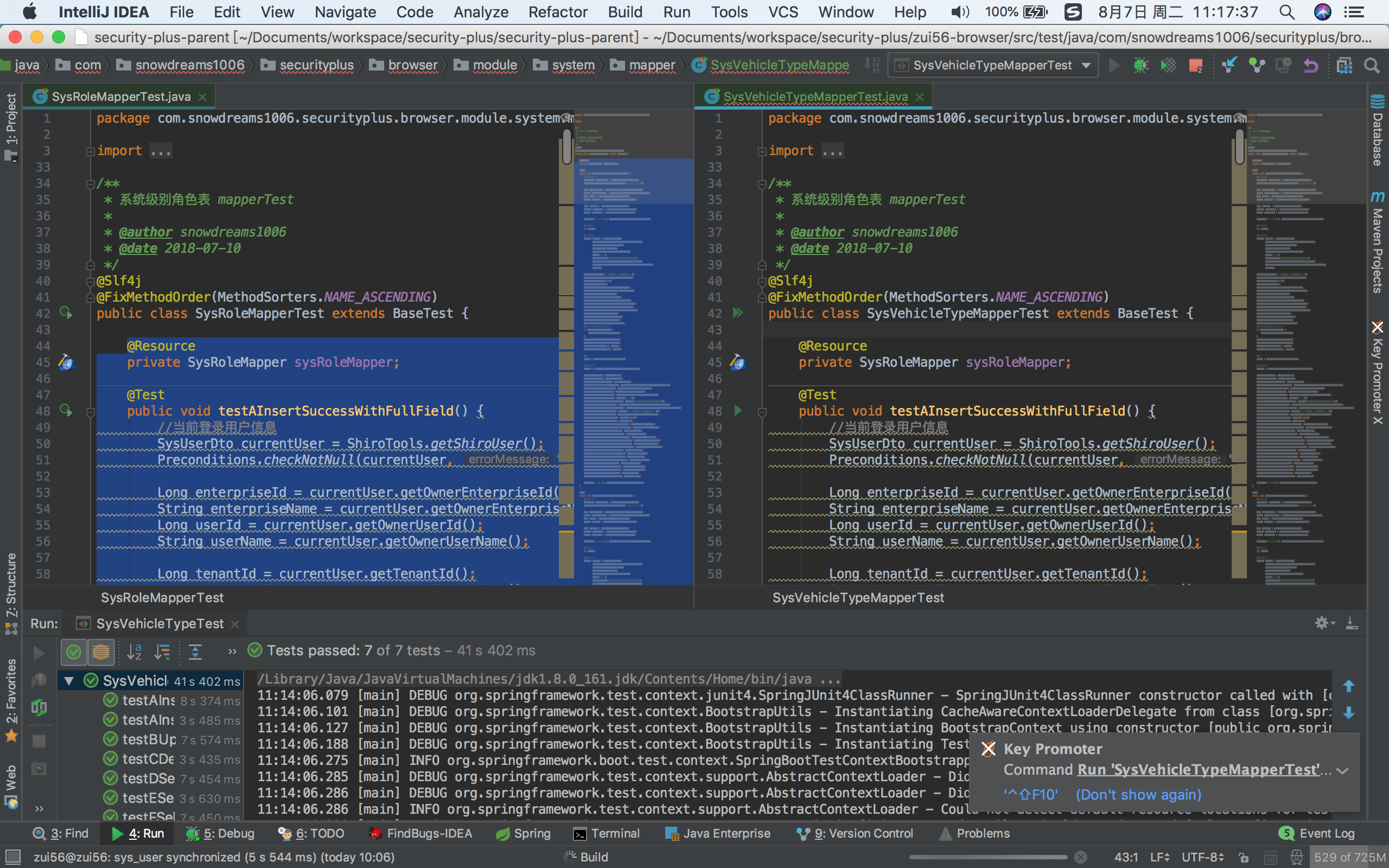Image resolution: width=1389 pixels, height=868 pixels.
Task: Click Toggle auto-test icon in Run panel
Action: click(x=39, y=707)
